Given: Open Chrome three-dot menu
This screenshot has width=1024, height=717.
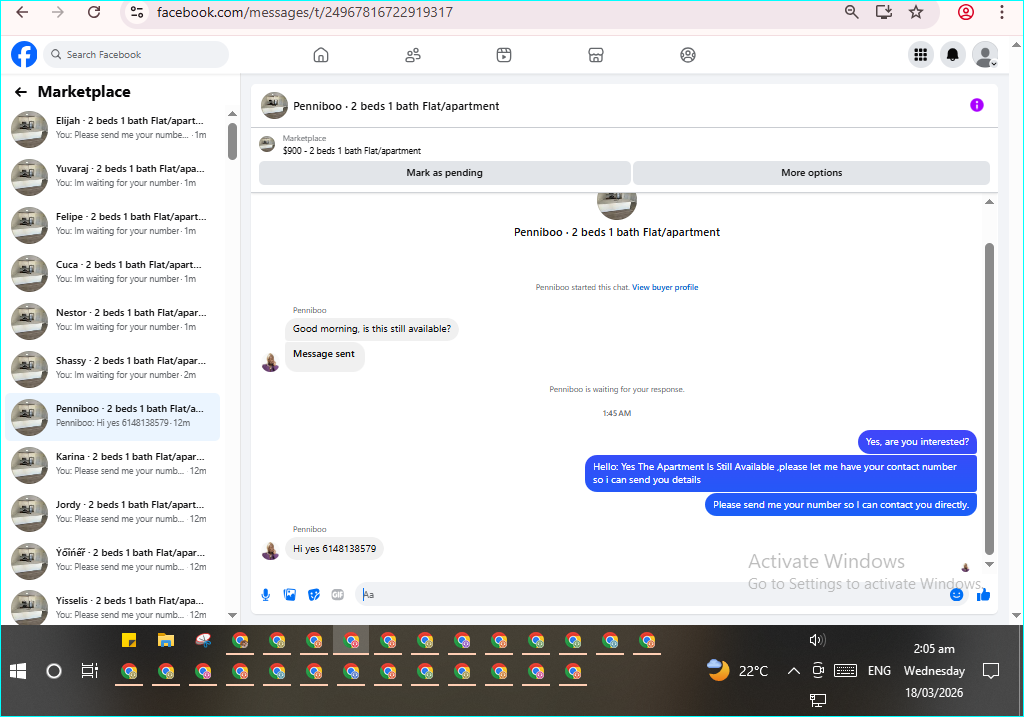Looking at the screenshot, I should pyautogui.click(x=1002, y=12).
